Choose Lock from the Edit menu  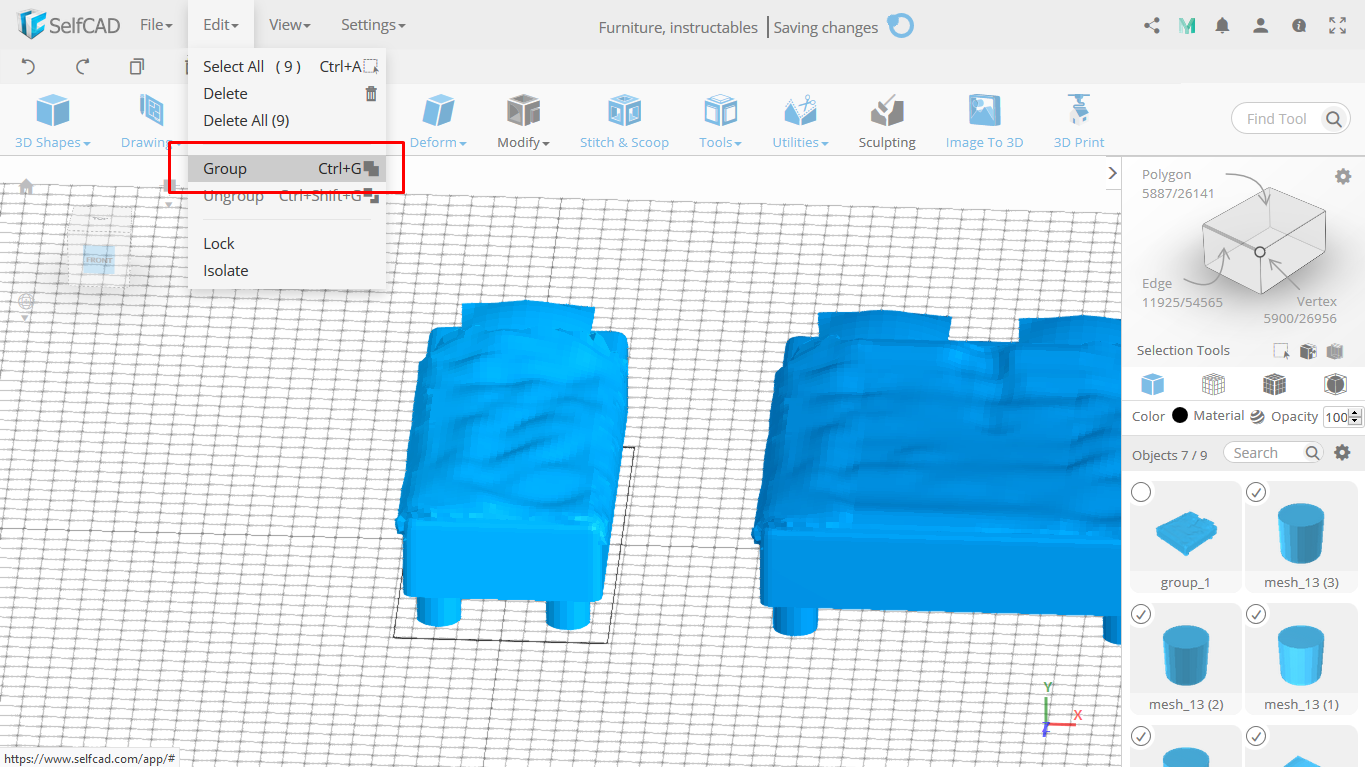point(287,243)
